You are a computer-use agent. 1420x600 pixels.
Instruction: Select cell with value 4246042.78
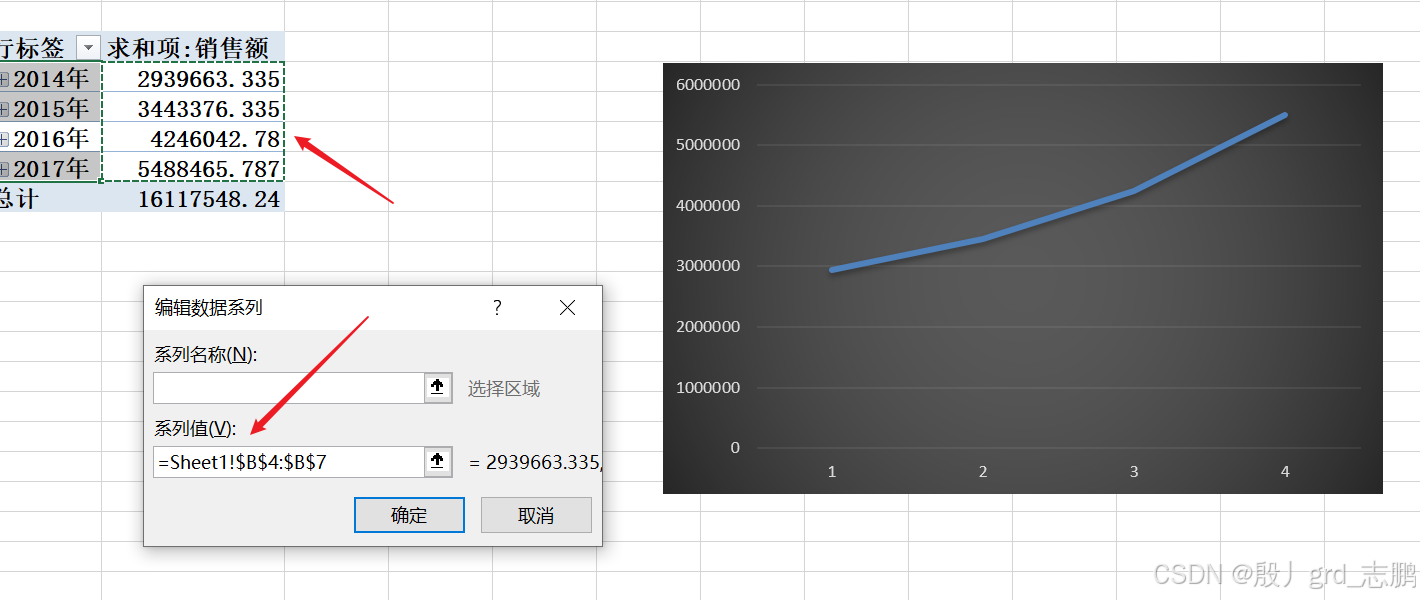193,138
